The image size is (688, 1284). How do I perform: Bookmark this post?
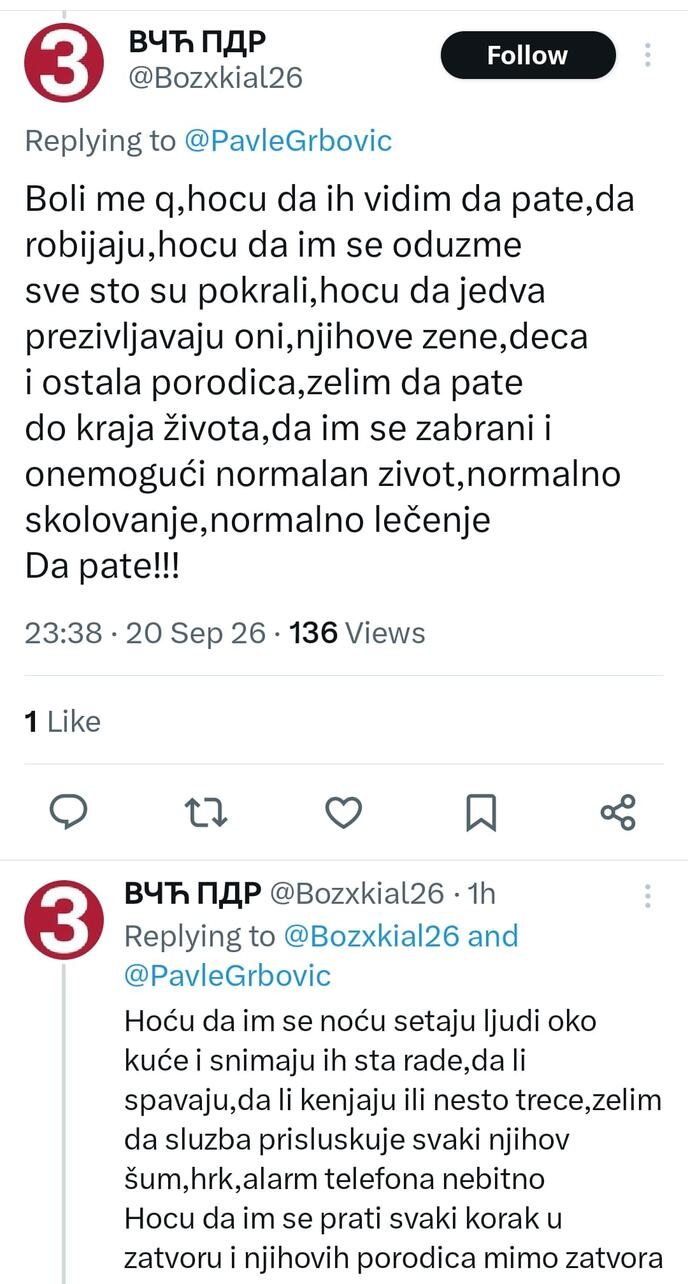coord(482,812)
